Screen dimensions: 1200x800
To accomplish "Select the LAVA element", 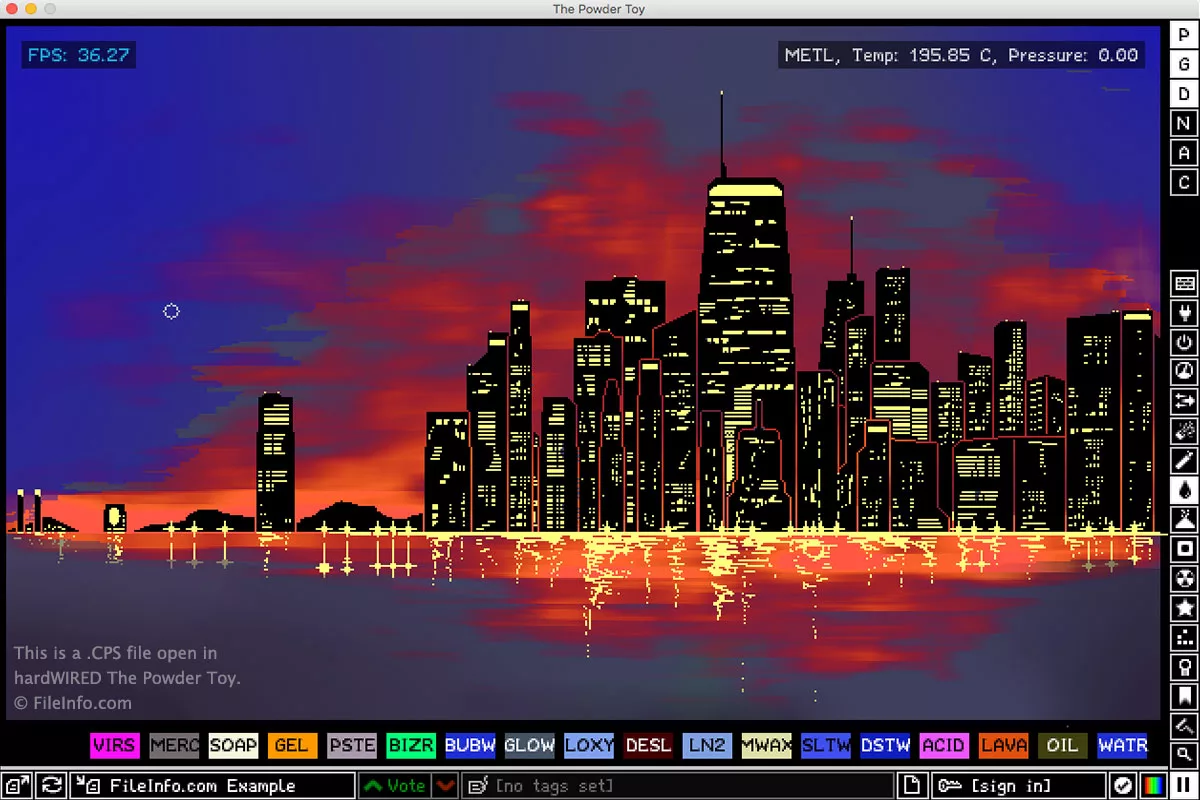I will pyautogui.click(x=1004, y=745).
